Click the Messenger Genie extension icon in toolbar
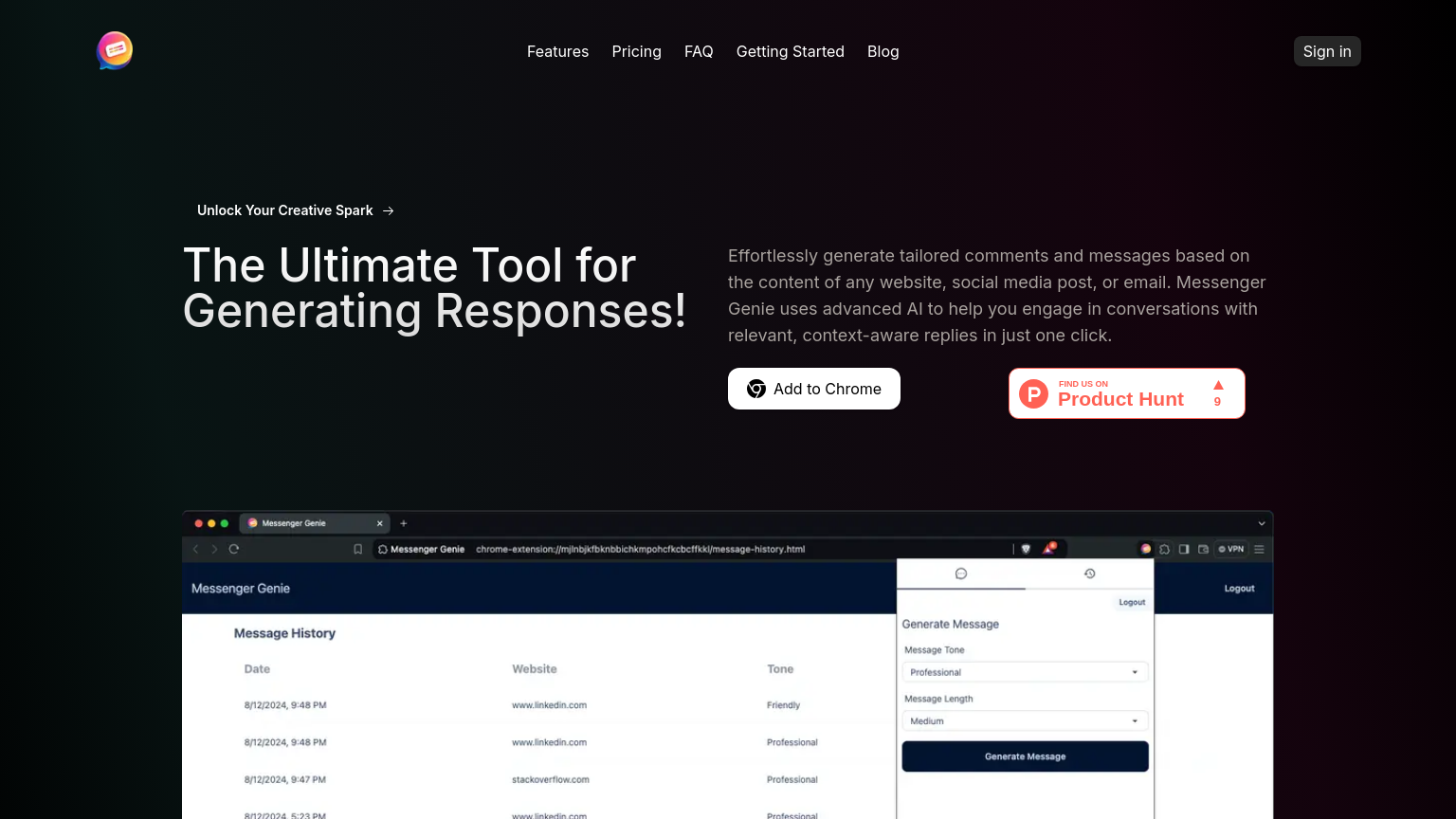Image resolution: width=1456 pixels, height=819 pixels. pyautogui.click(x=1145, y=549)
